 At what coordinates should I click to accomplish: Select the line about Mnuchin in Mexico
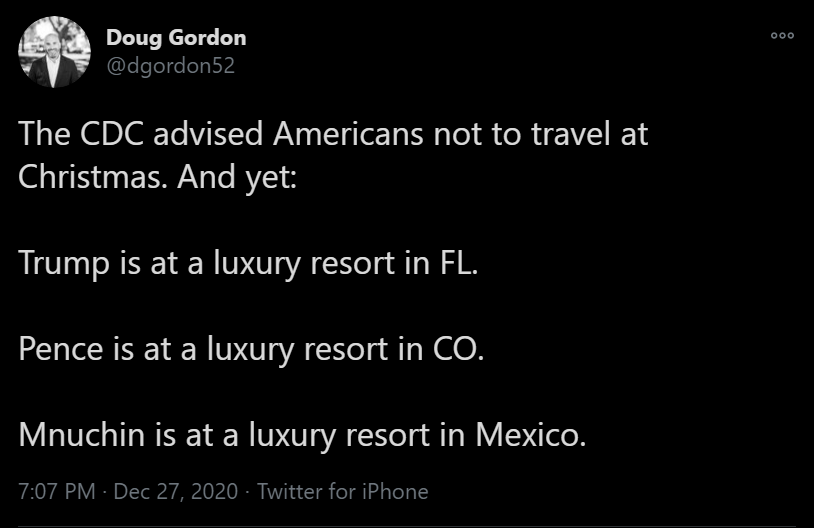302,435
